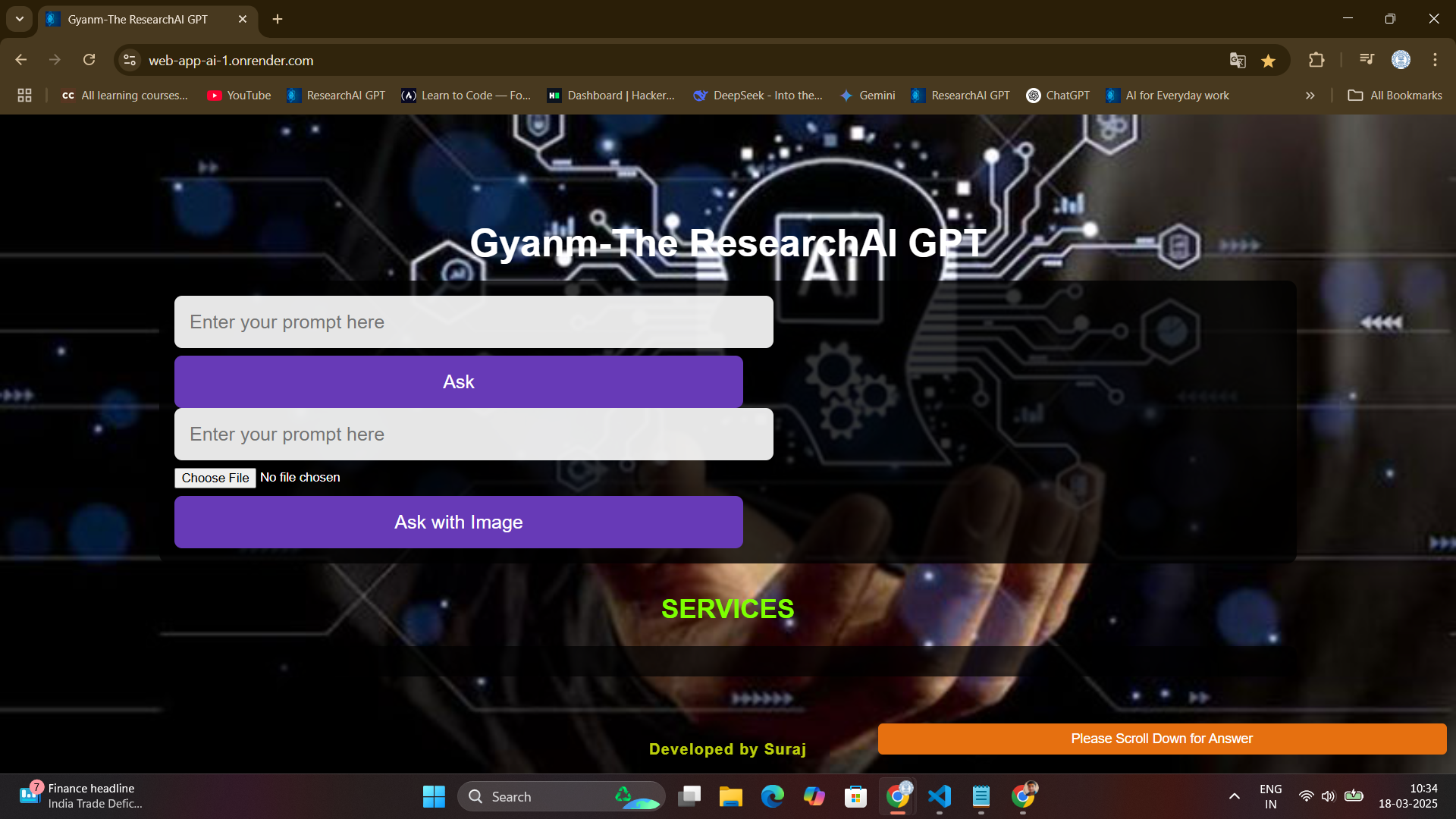Click the browser reload page icon
Viewport: 1456px width, 819px height.
[x=89, y=60]
